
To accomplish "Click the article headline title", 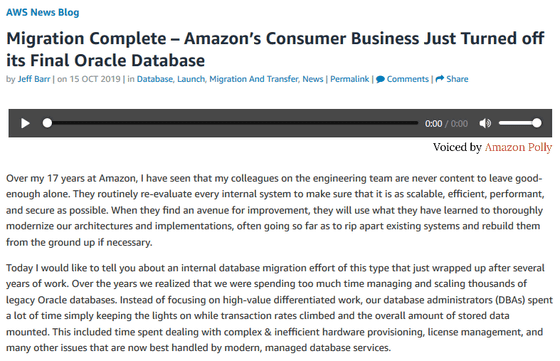I will click(275, 50).
